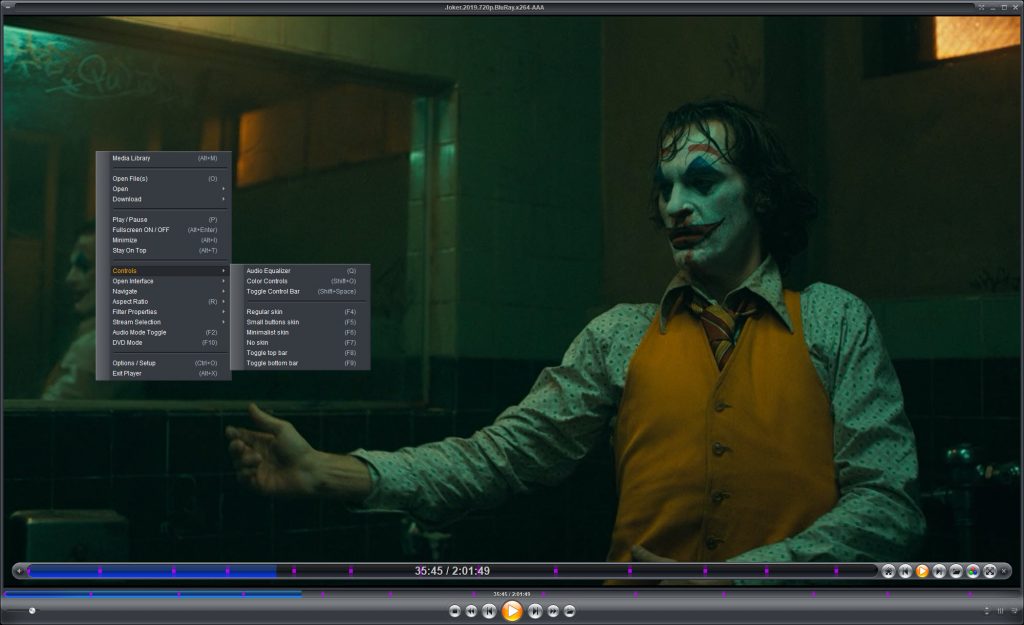The height and width of the screenshot is (625, 1024).
Task: Click the volume slider knob at bottom left
Action: click(32, 611)
